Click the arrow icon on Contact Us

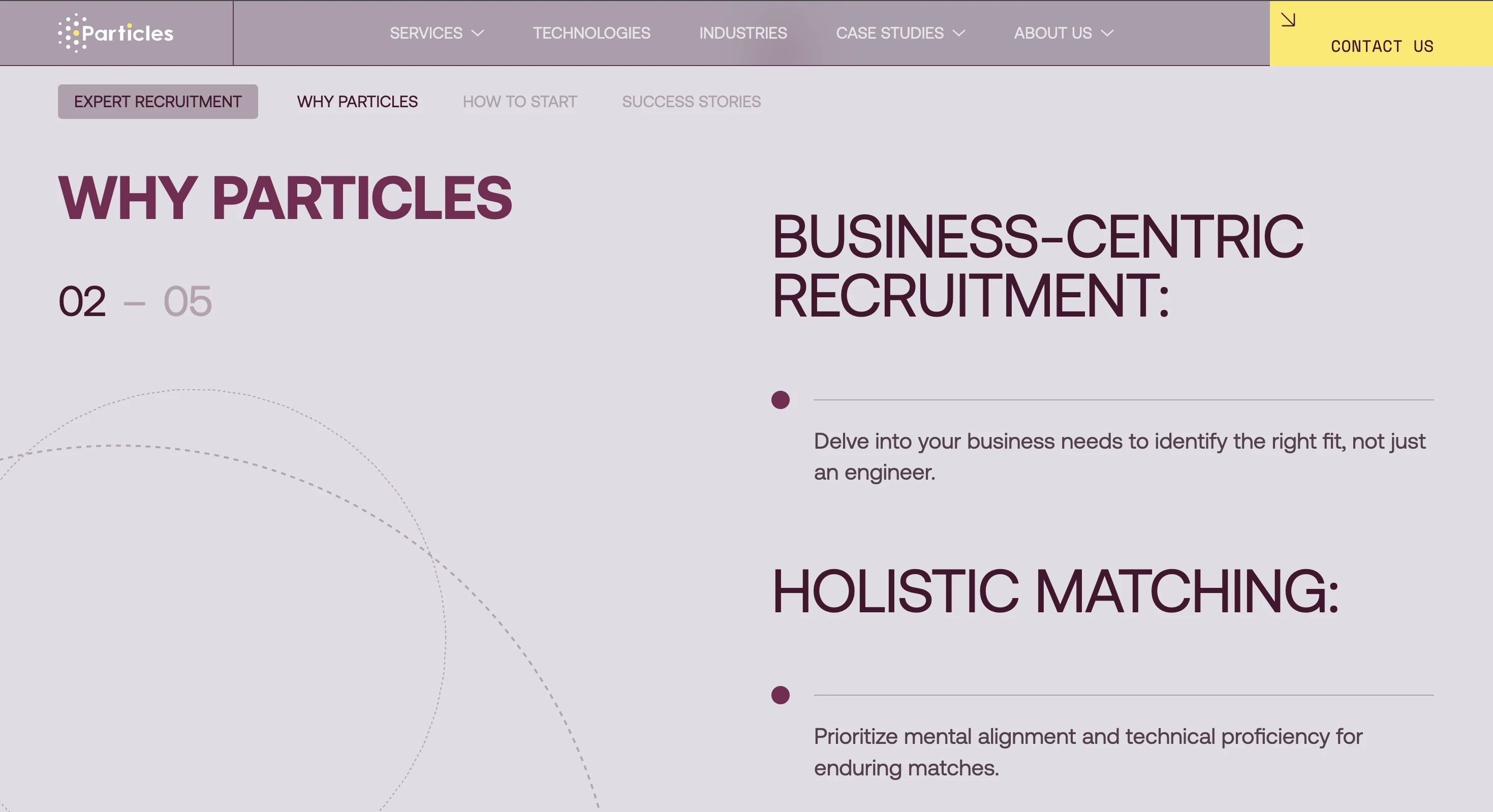click(1287, 20)
